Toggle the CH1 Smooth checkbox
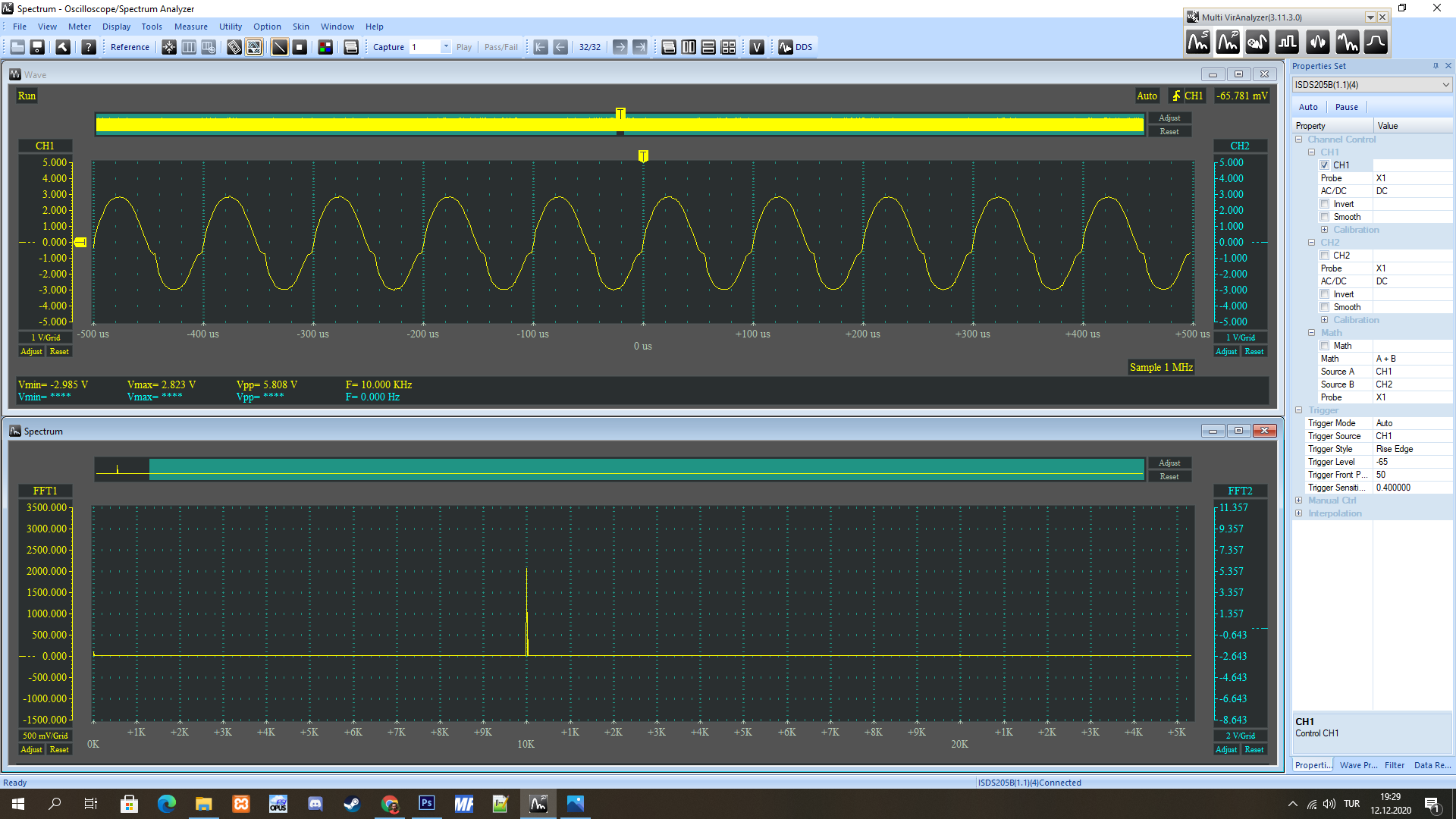1456x819 pixels. (x=1325, y=217)
